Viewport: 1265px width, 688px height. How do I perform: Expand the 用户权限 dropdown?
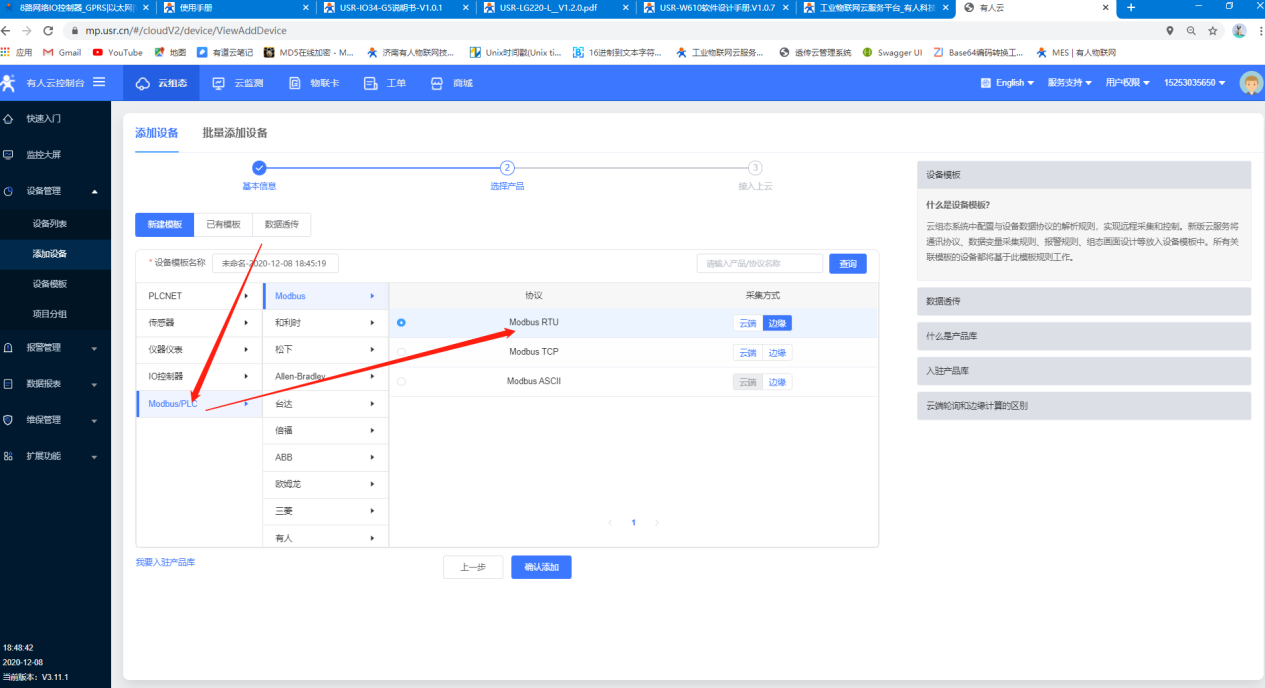[x=1127, y=83]
